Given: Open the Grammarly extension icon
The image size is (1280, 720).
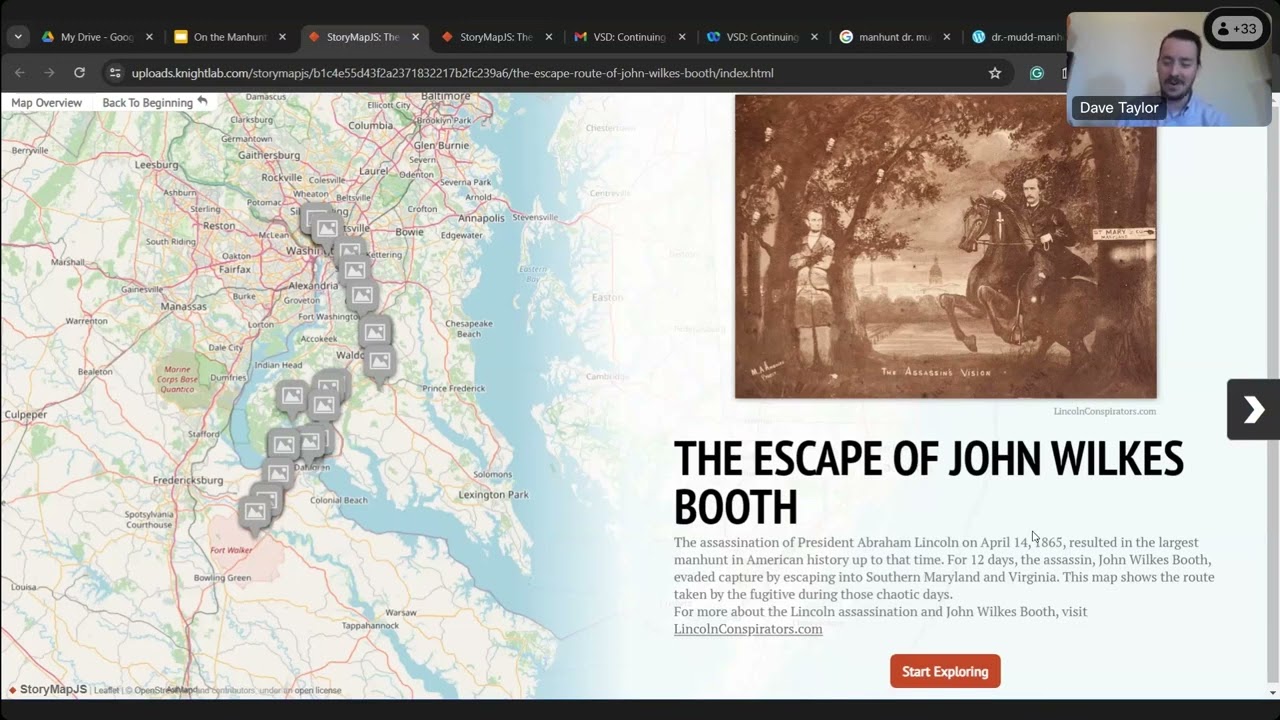Looking at the screenshot, I should [1037, 73].
